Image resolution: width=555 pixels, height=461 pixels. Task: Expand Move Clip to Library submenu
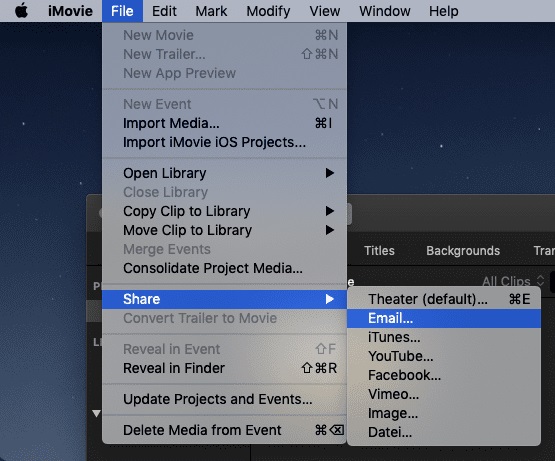pyautogui.click(x=224, y=230)
